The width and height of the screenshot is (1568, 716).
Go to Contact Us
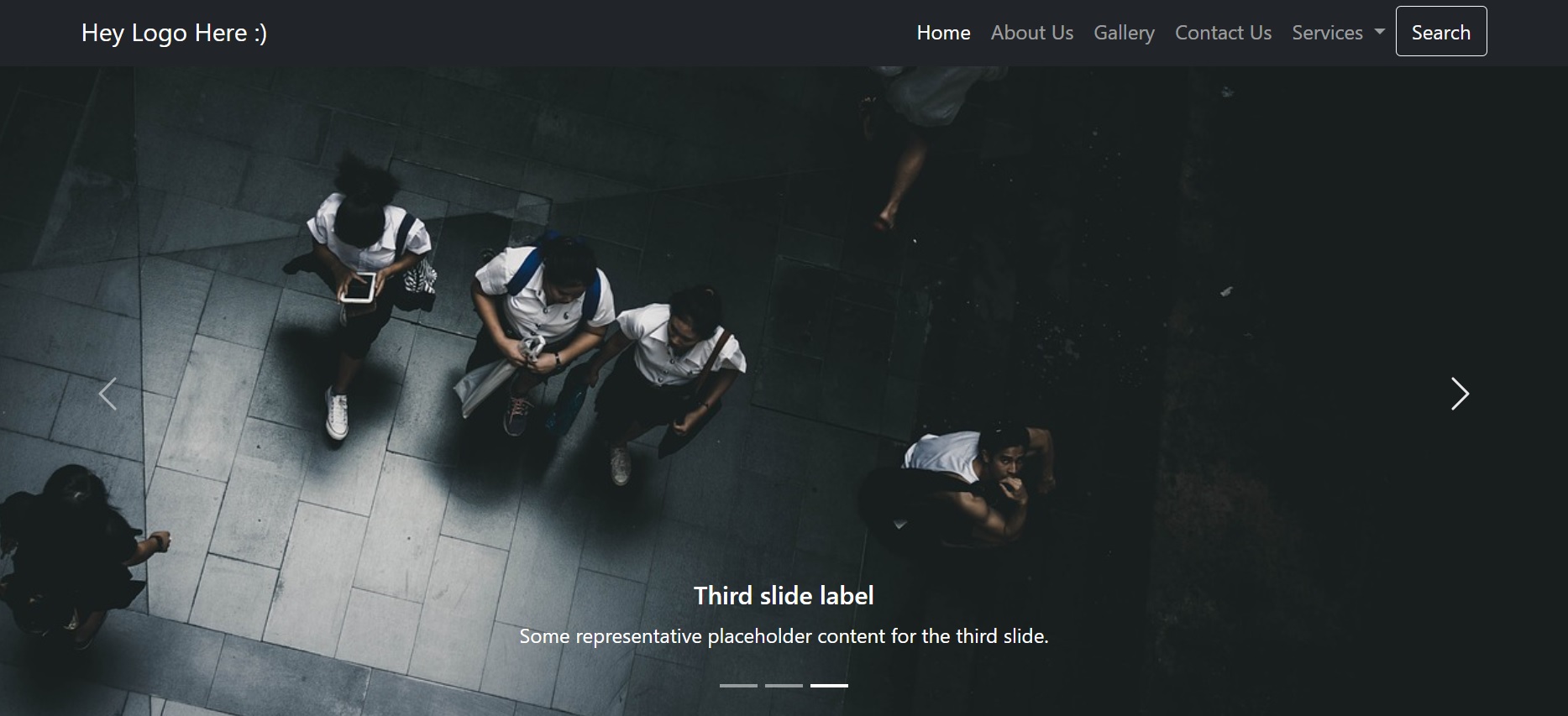1223,33
